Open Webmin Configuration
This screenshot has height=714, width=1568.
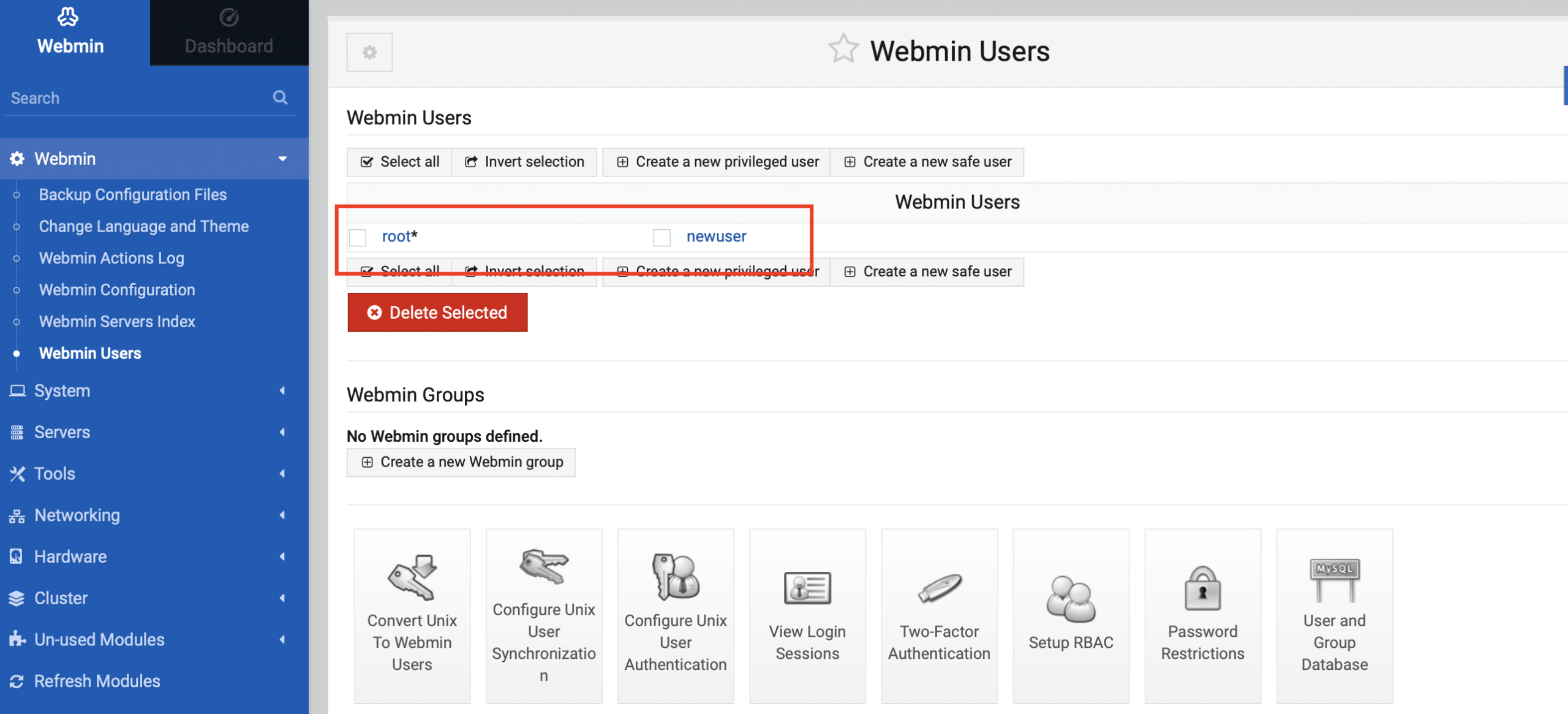click(x=117, y=290)
